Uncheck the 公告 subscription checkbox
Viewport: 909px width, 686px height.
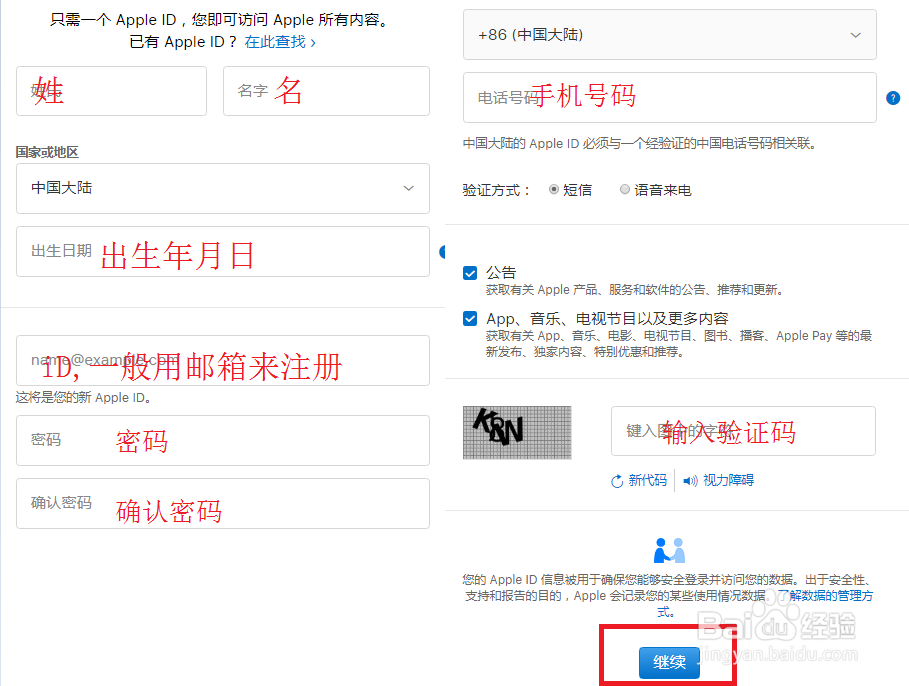point(470,272)
